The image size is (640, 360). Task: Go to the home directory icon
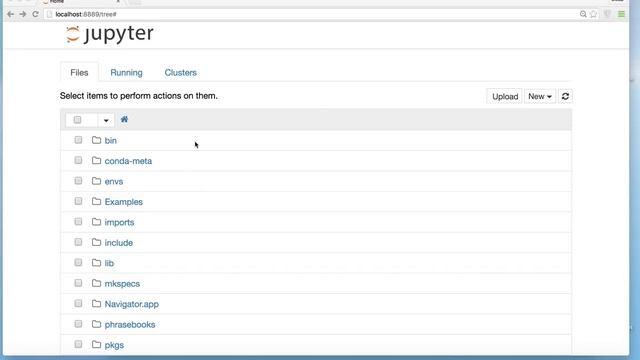[x=124, y=119]
